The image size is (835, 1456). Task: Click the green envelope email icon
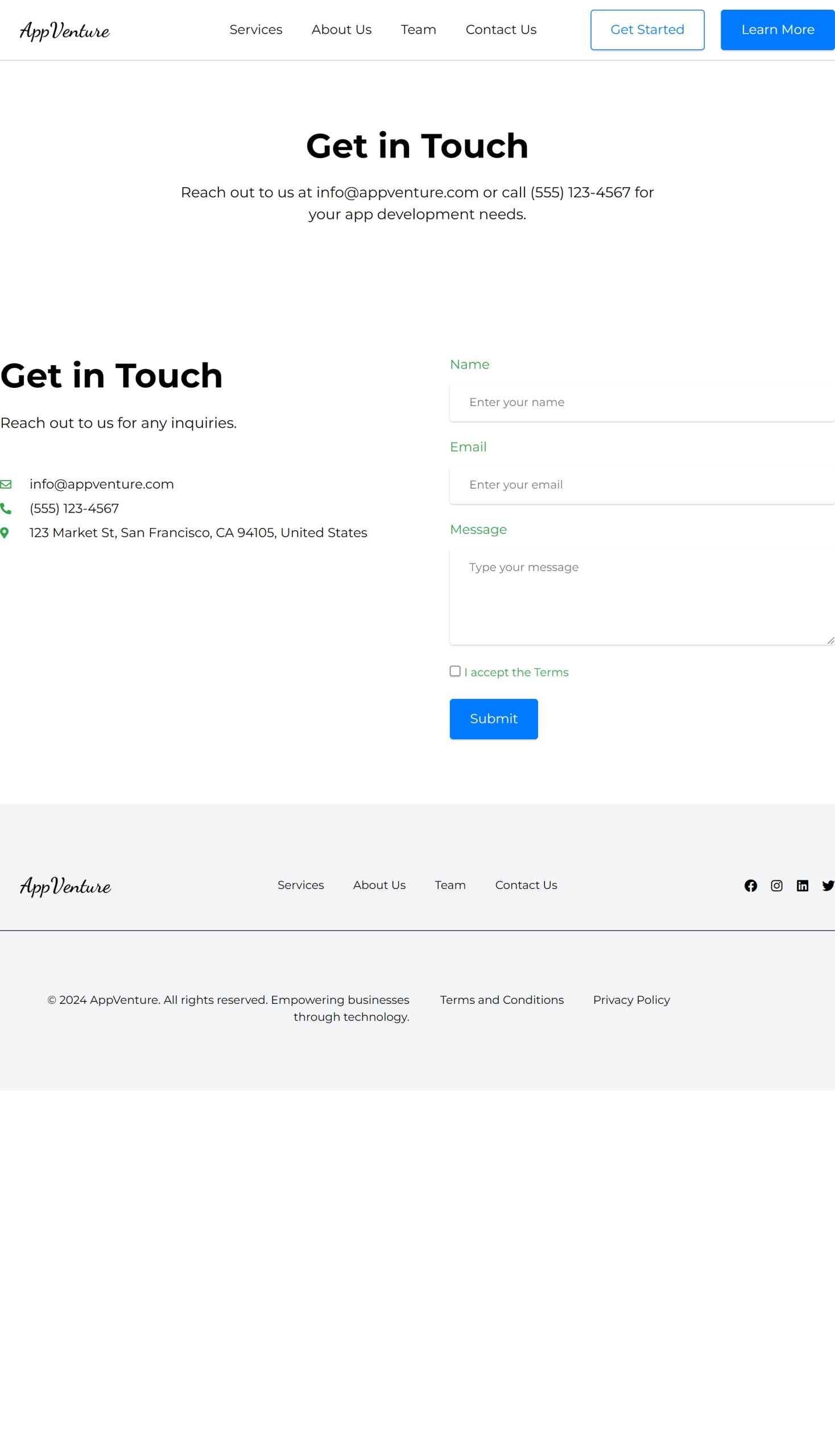click(x=6, y=484)
